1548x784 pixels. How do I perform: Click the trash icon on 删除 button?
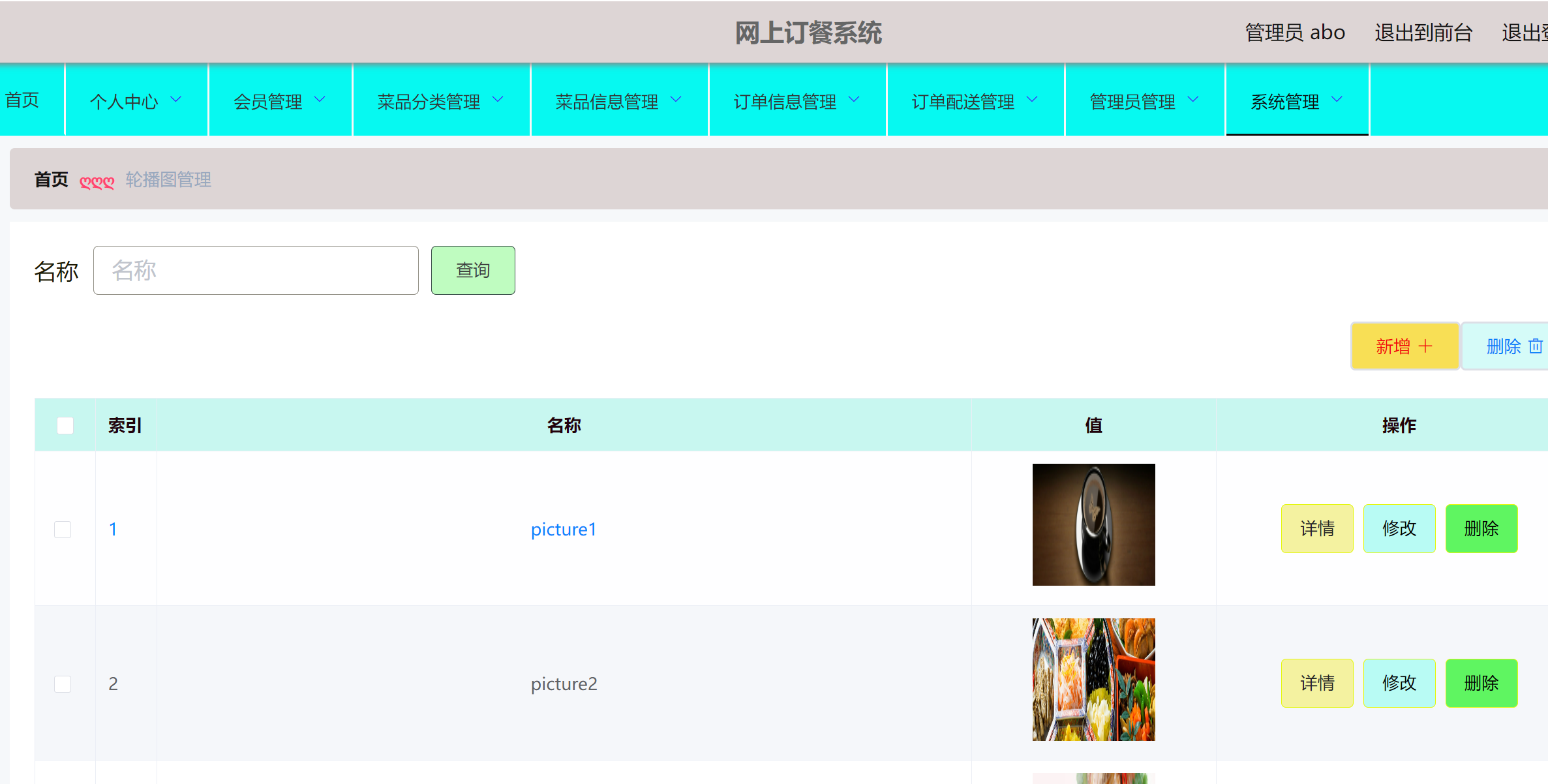(x=1536, y=346)
